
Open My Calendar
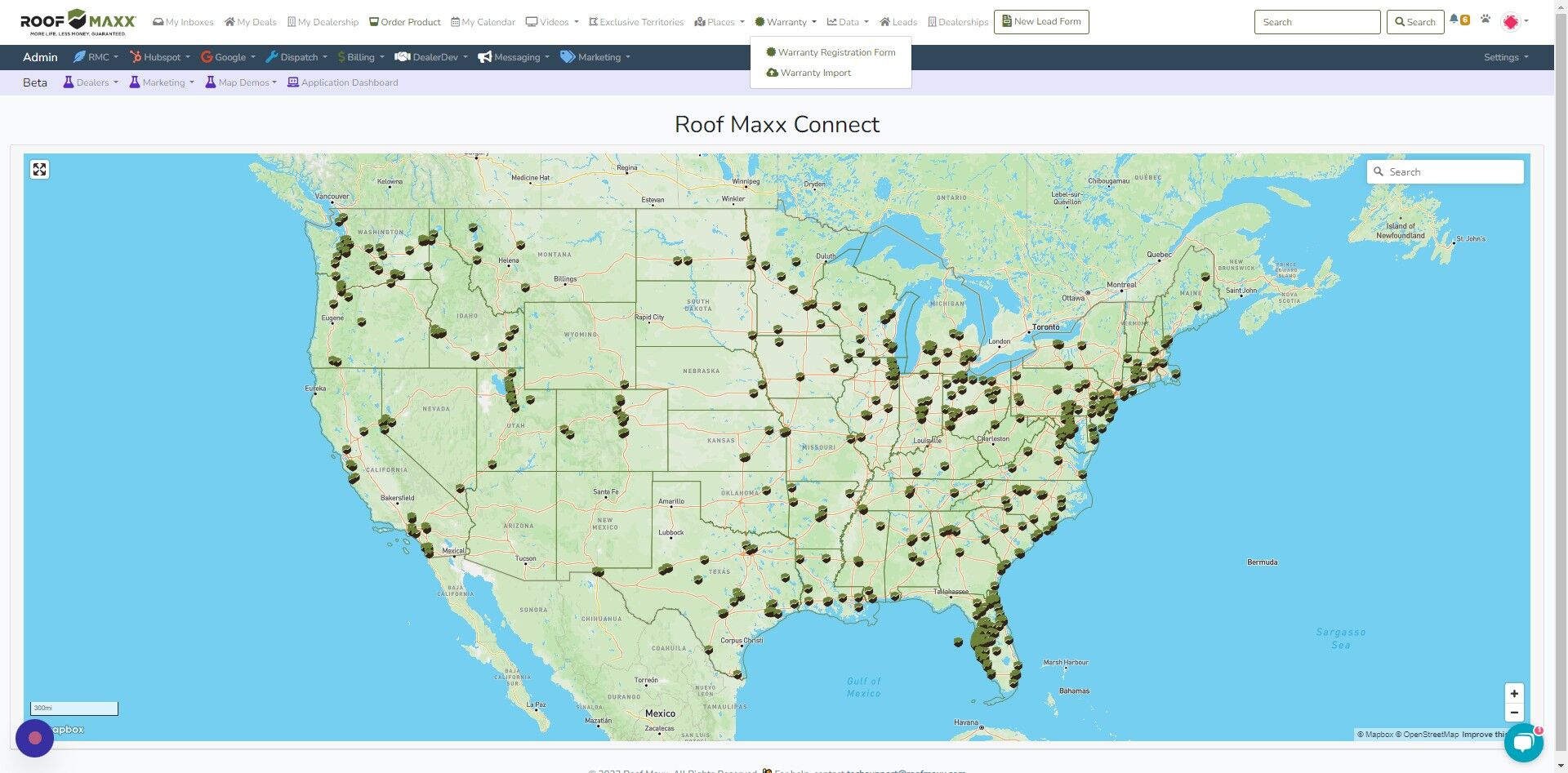483,22
